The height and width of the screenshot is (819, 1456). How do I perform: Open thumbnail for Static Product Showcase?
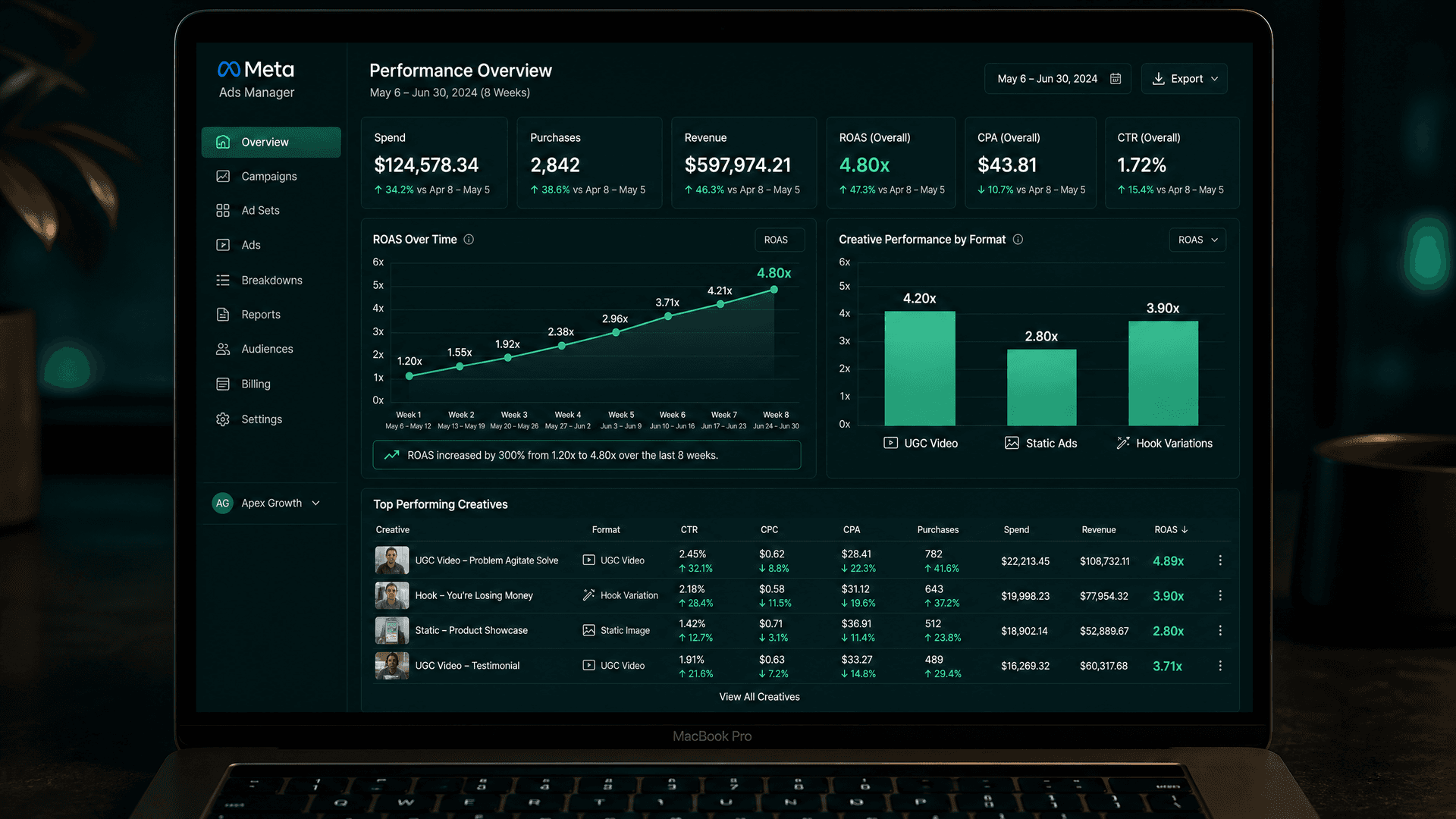[392, 631]
